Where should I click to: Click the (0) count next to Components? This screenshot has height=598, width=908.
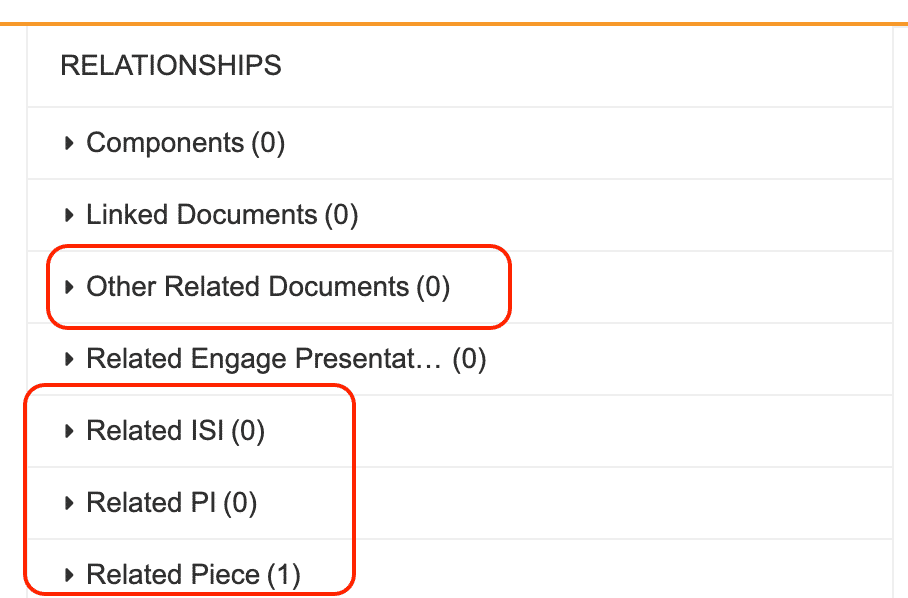click(x=268, y=143)
